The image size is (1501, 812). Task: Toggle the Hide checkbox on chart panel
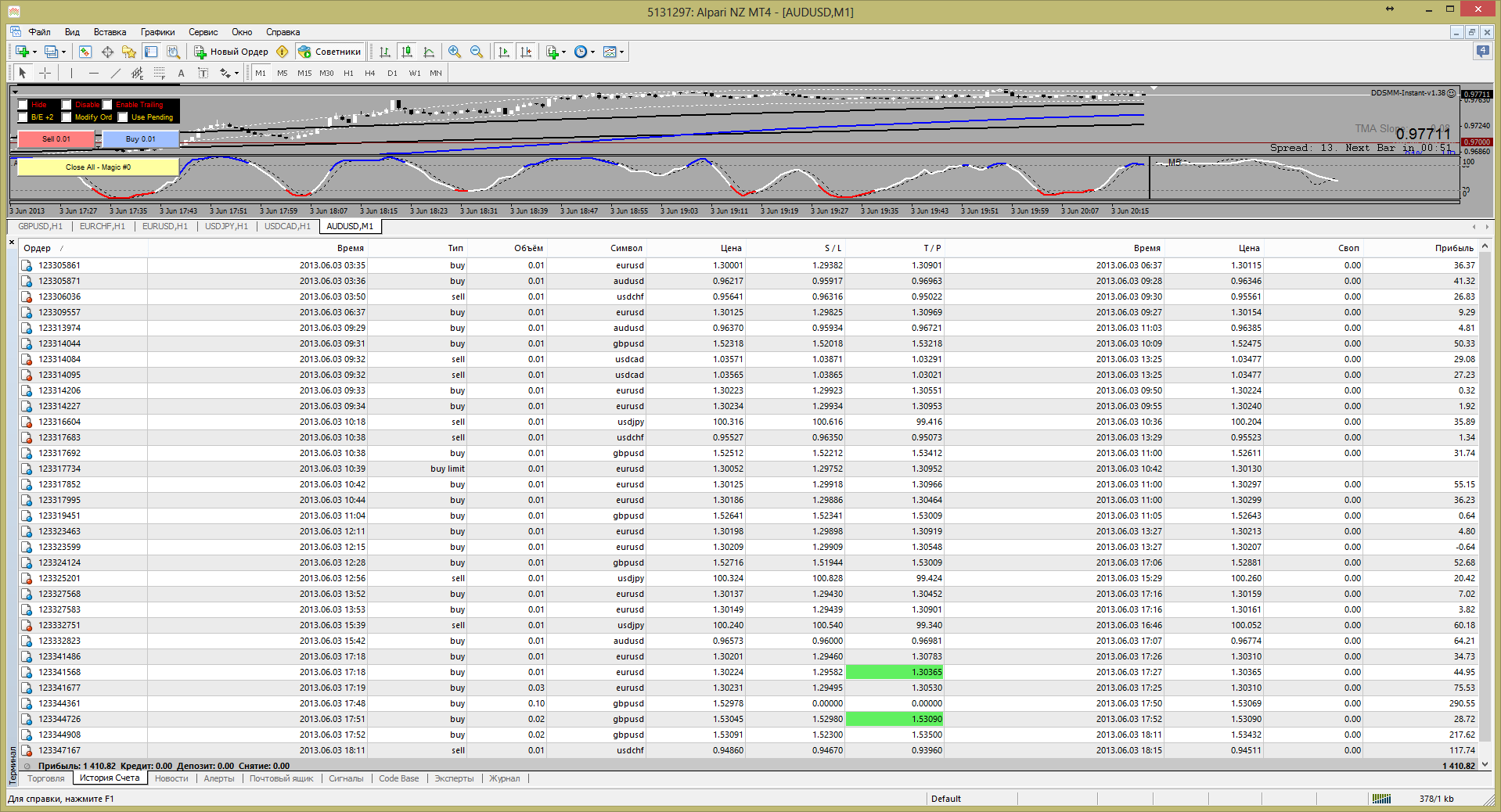coord(23,105)
